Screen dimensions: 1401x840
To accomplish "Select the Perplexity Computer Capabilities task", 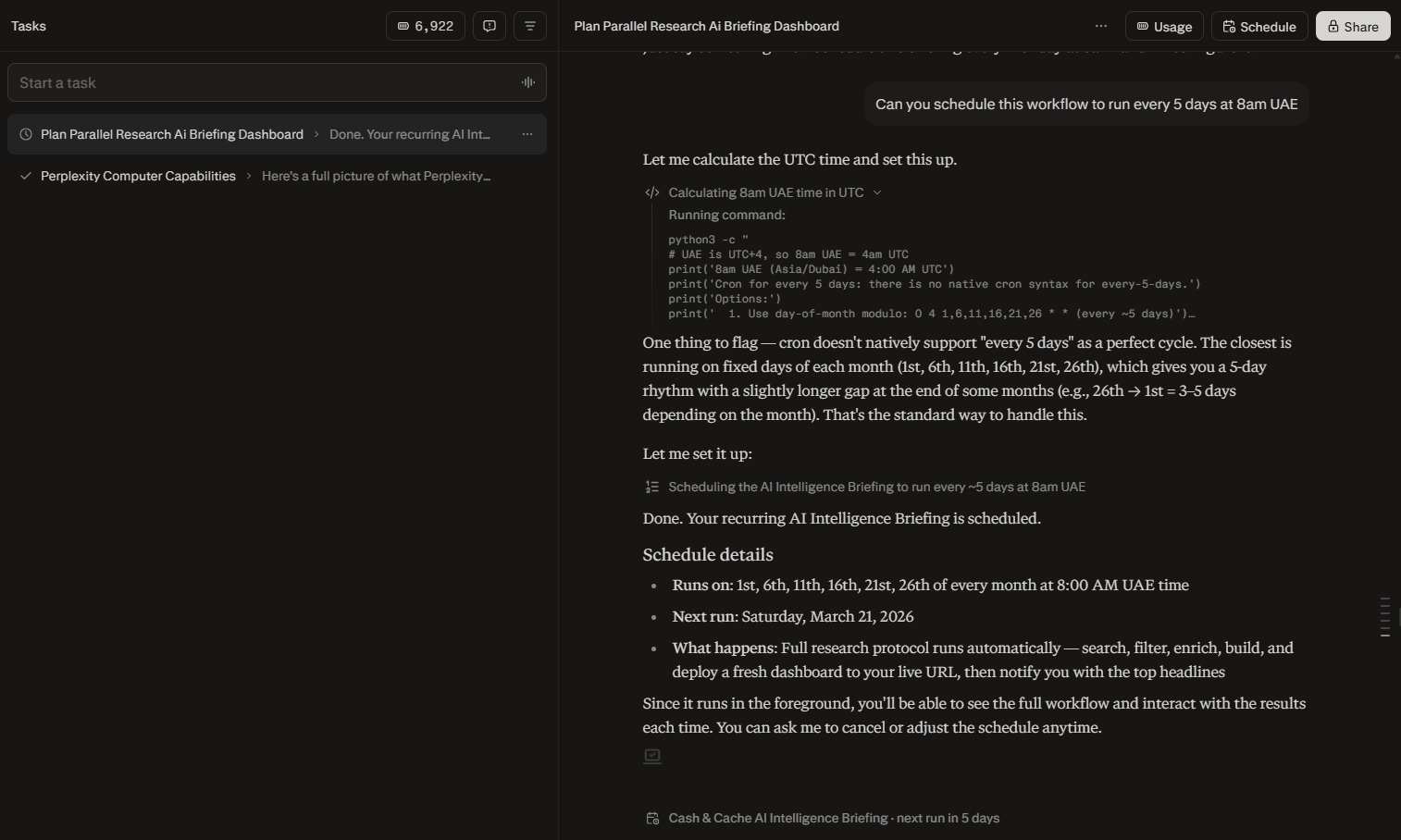I will click(277, 176).
